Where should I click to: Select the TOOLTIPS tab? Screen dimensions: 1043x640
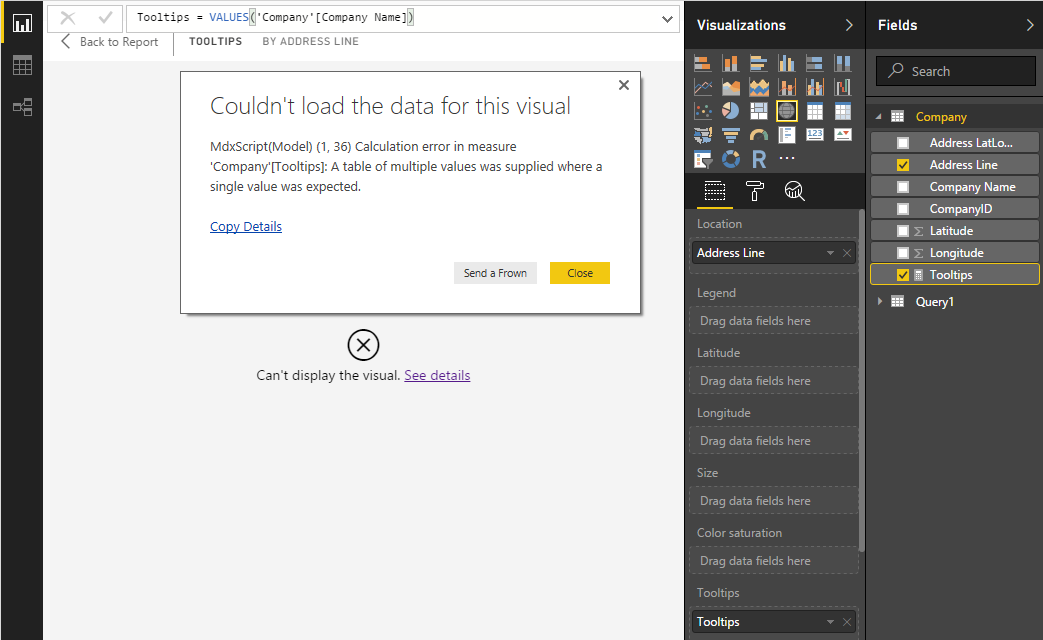pos(216,41)
